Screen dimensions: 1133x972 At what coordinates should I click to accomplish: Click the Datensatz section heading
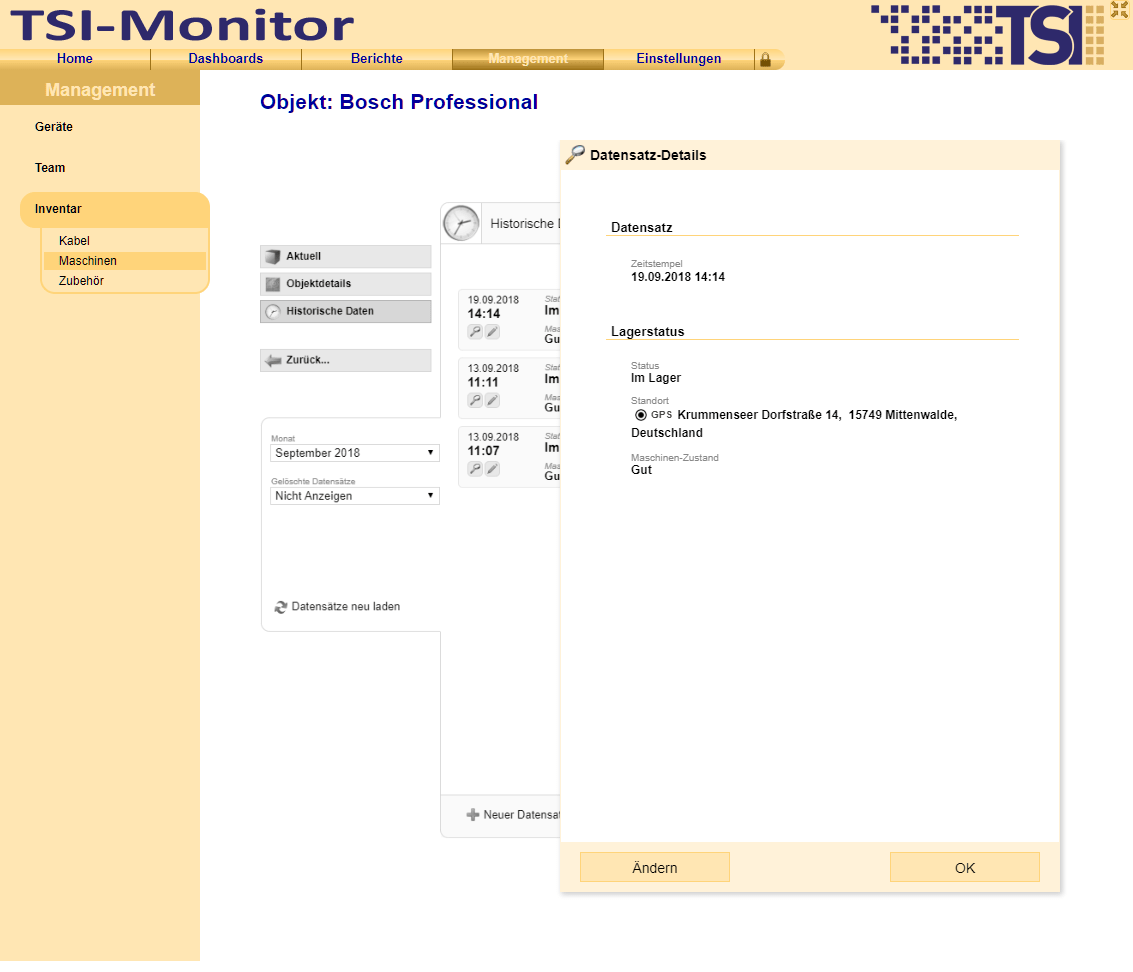click(642, 228)
